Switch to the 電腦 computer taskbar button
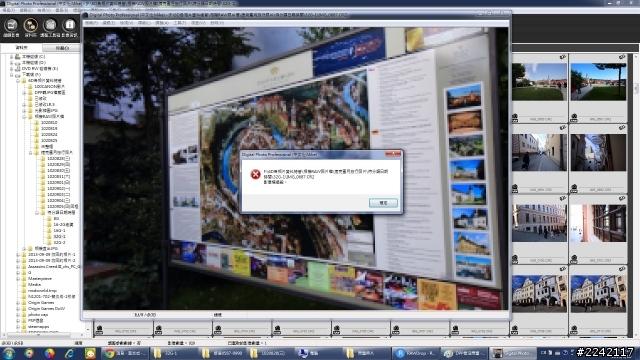 [318, 353]
